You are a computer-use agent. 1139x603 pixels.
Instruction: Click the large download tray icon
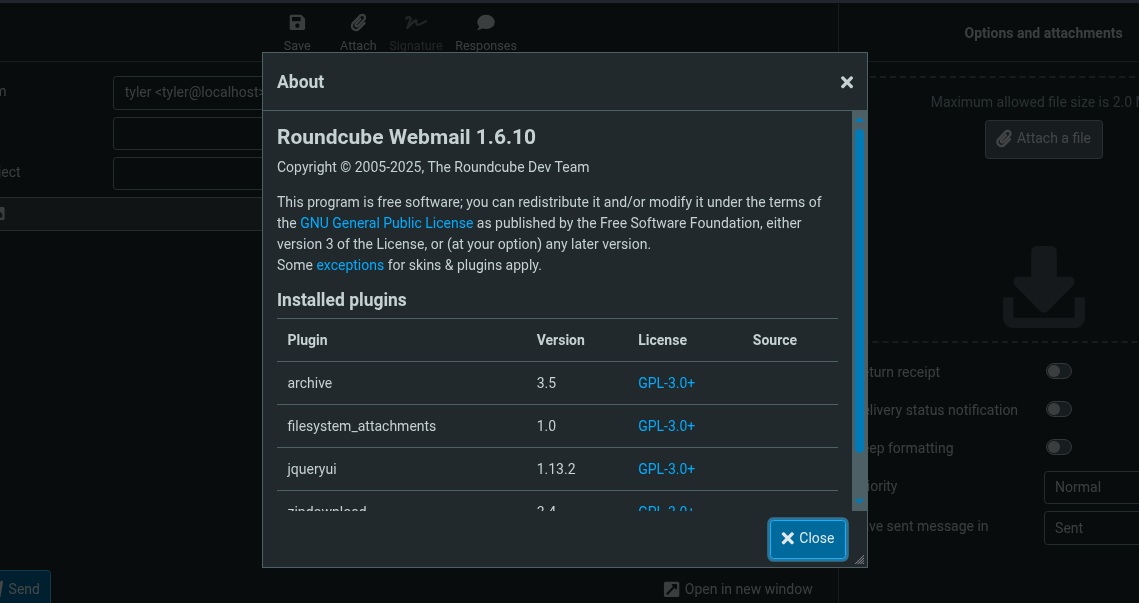tap(1044, 288)
